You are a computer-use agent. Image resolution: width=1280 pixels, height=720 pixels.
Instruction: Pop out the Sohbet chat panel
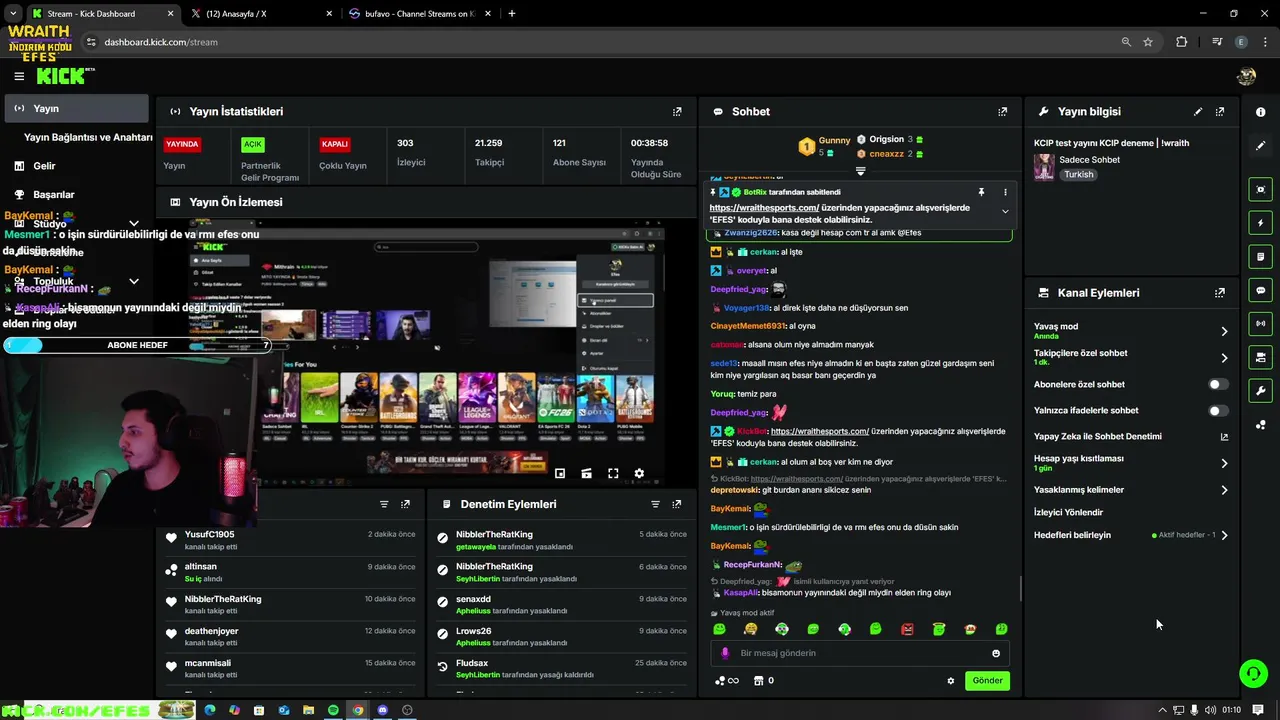tap(1002, 112)
